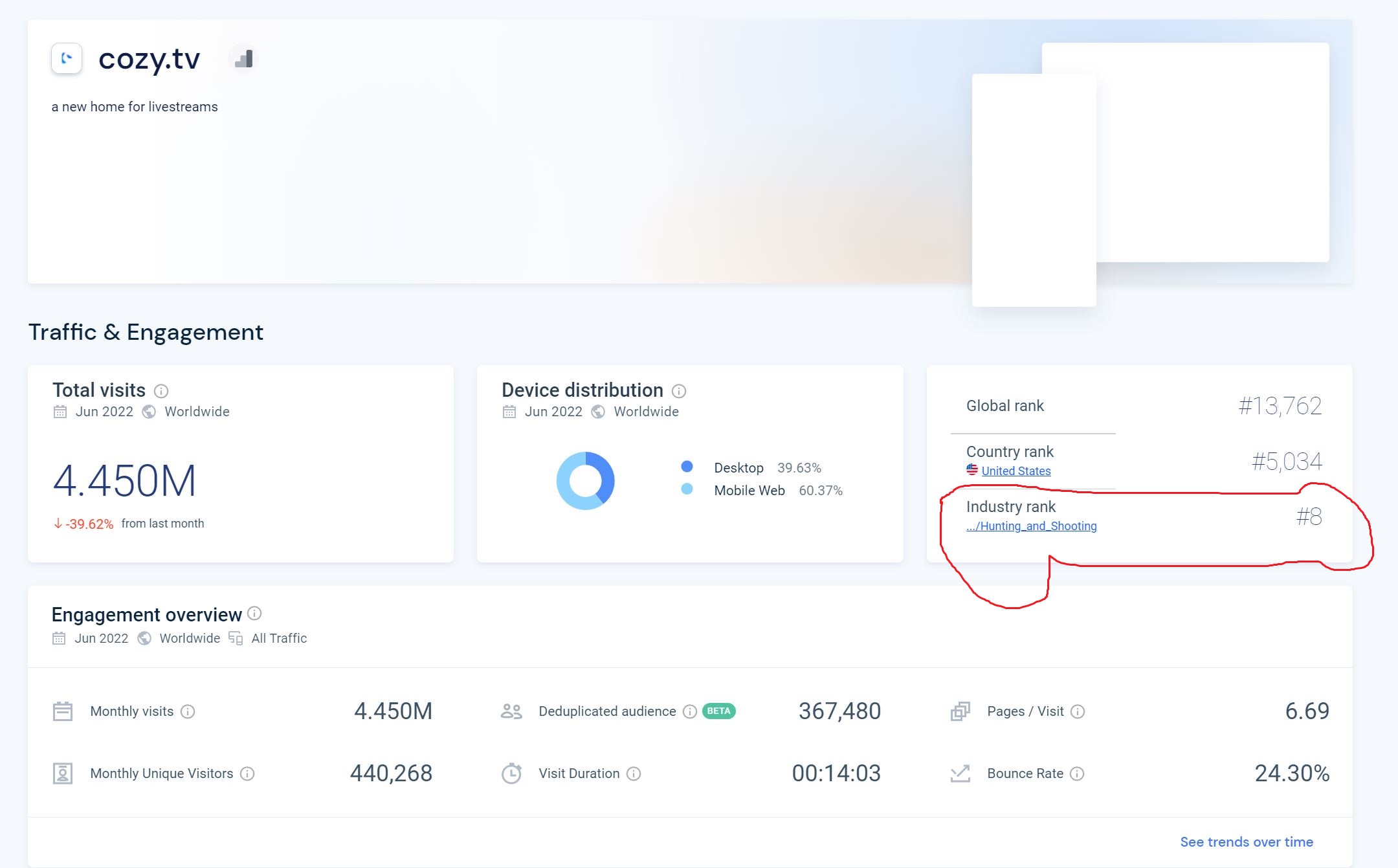Click the traffic rank bars icon beside cozy.tv
Viewport: 1398px width, 868px height.
pyautogui.click(x=243, y=59)
